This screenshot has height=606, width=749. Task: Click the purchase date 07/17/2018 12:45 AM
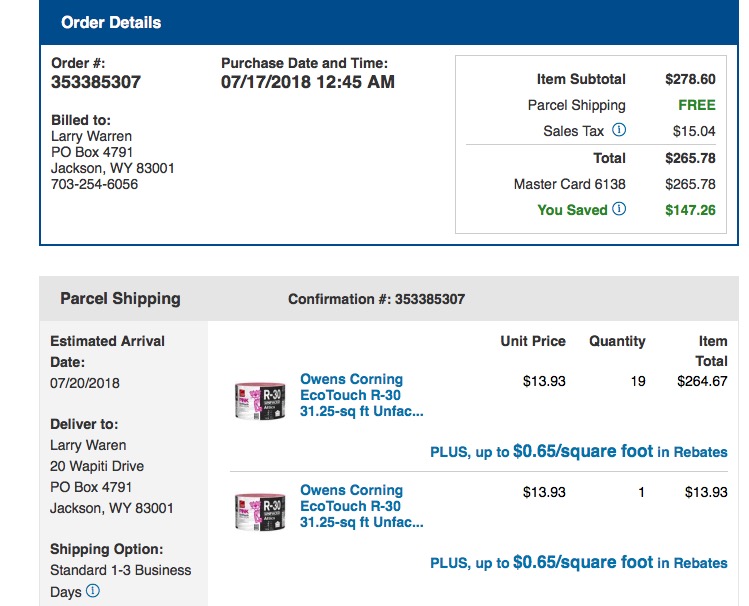(x=308, y=82)
